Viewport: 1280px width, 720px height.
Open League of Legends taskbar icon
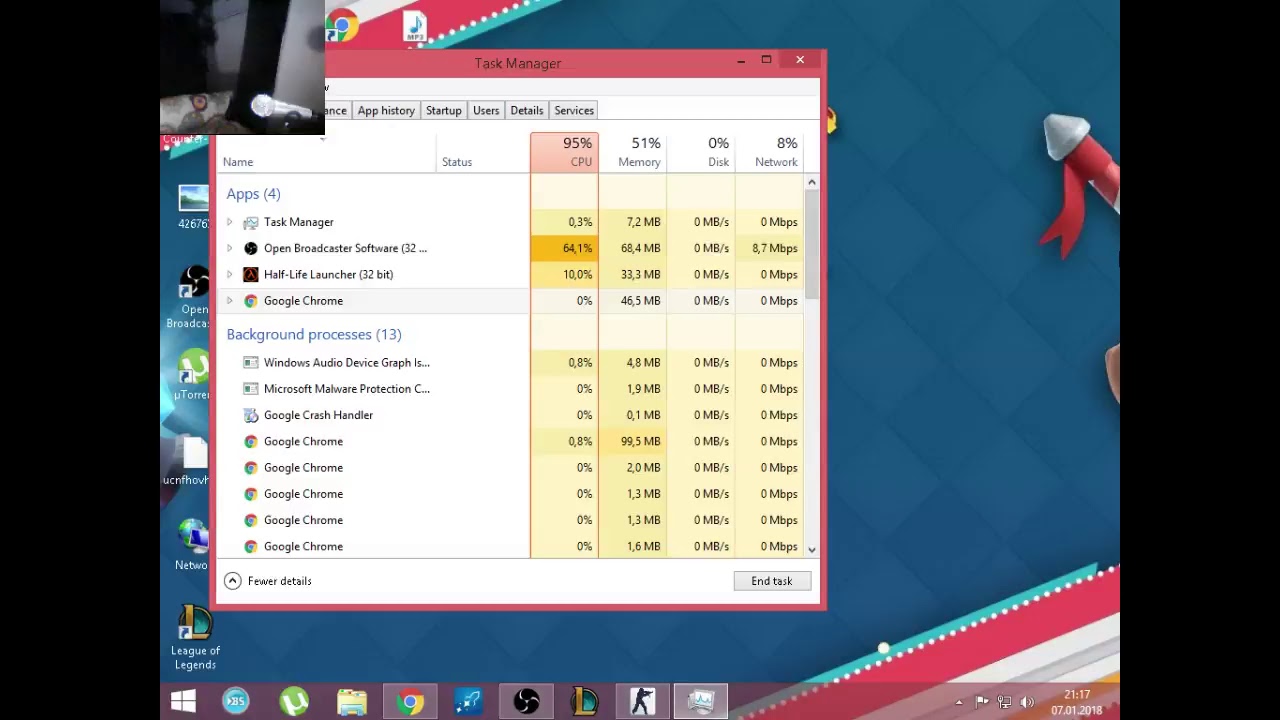584,701
